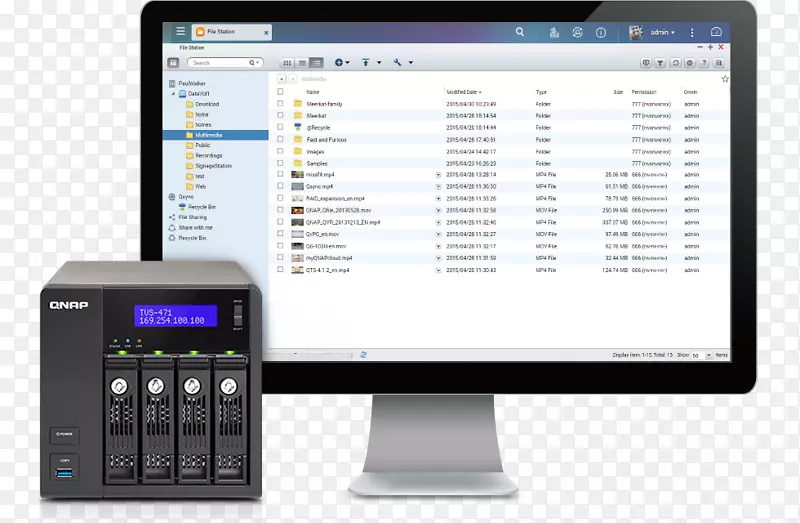Sort by the Permission column header
Image resolution: width=800 pixels, height=523 pixels.
[x=644, y=92]
